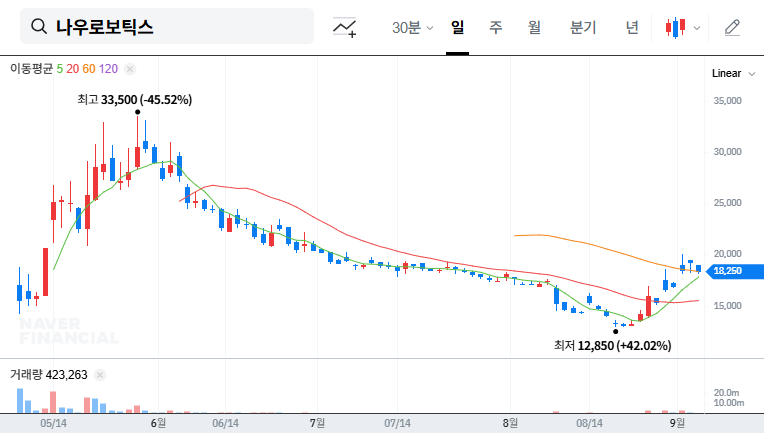The height and width of the screenshot is (433, 764).
Task: Open the Linear scale dropdown
Action: click(x=733, y=74)
